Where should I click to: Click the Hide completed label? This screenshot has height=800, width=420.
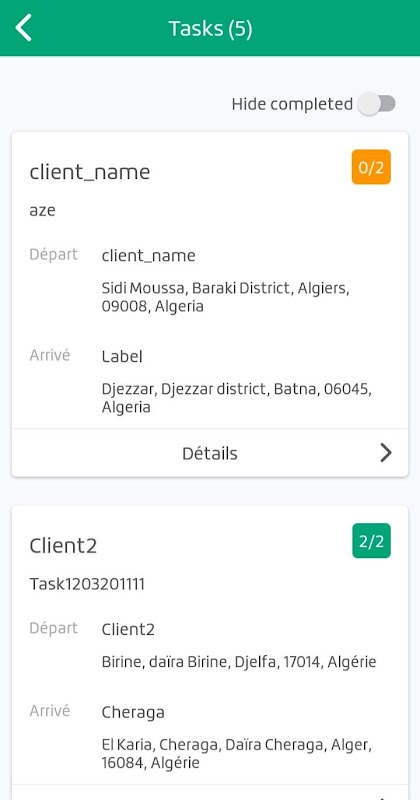292,104
